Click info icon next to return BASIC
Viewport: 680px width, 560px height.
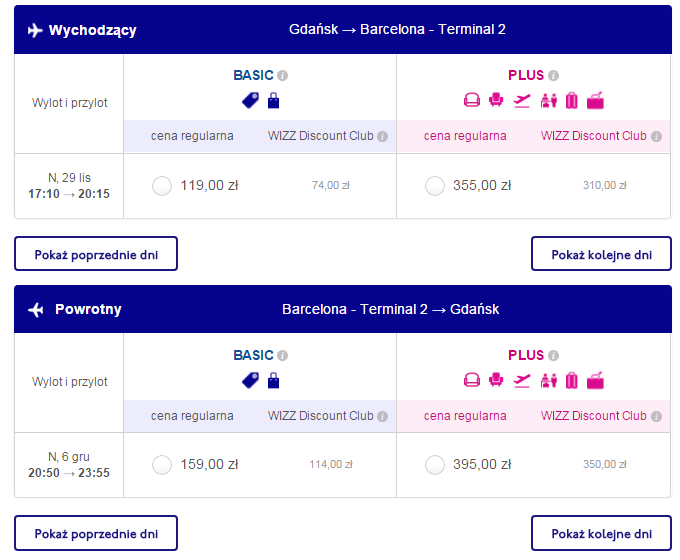pyautogui.click(x=282, y=356)
